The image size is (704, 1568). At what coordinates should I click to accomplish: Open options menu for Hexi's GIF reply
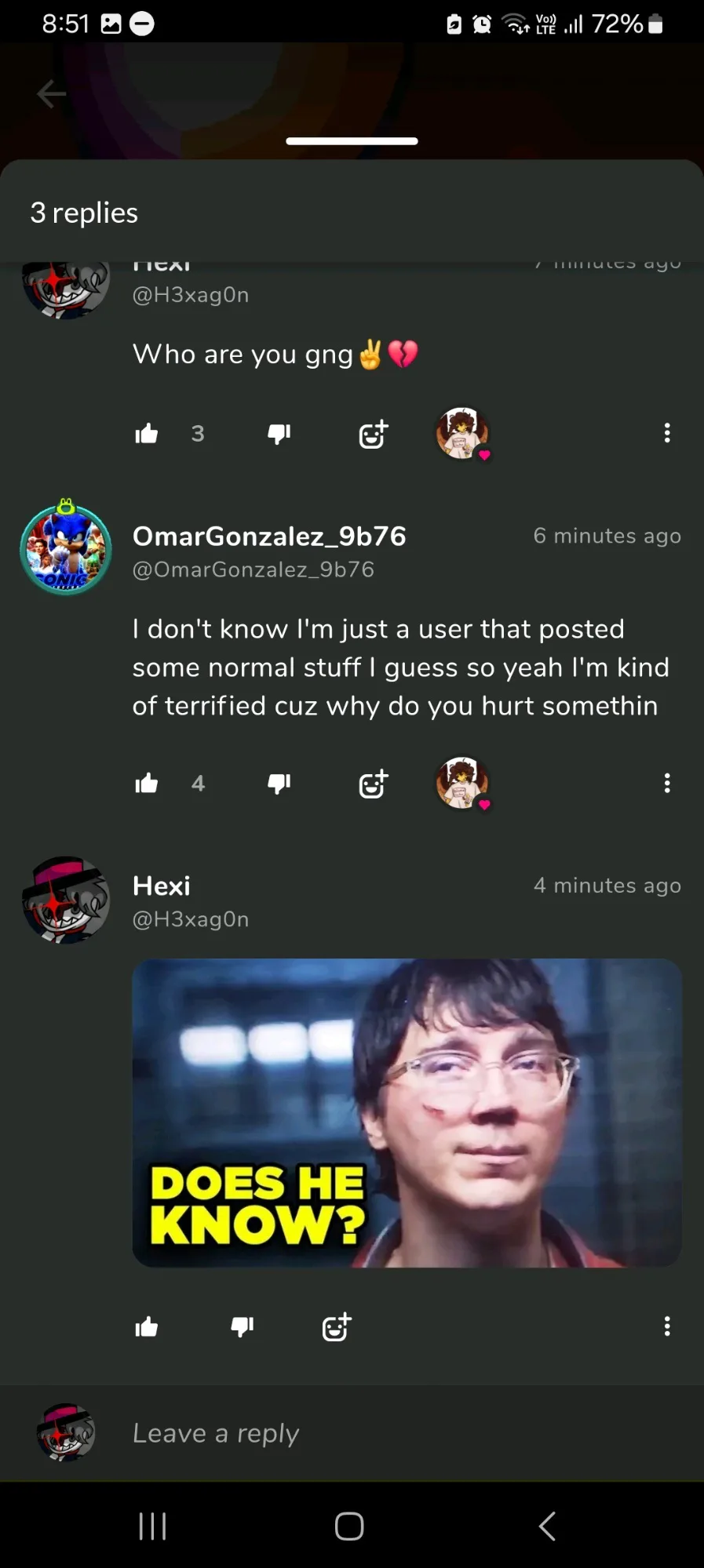click(x=667, y=1326)
